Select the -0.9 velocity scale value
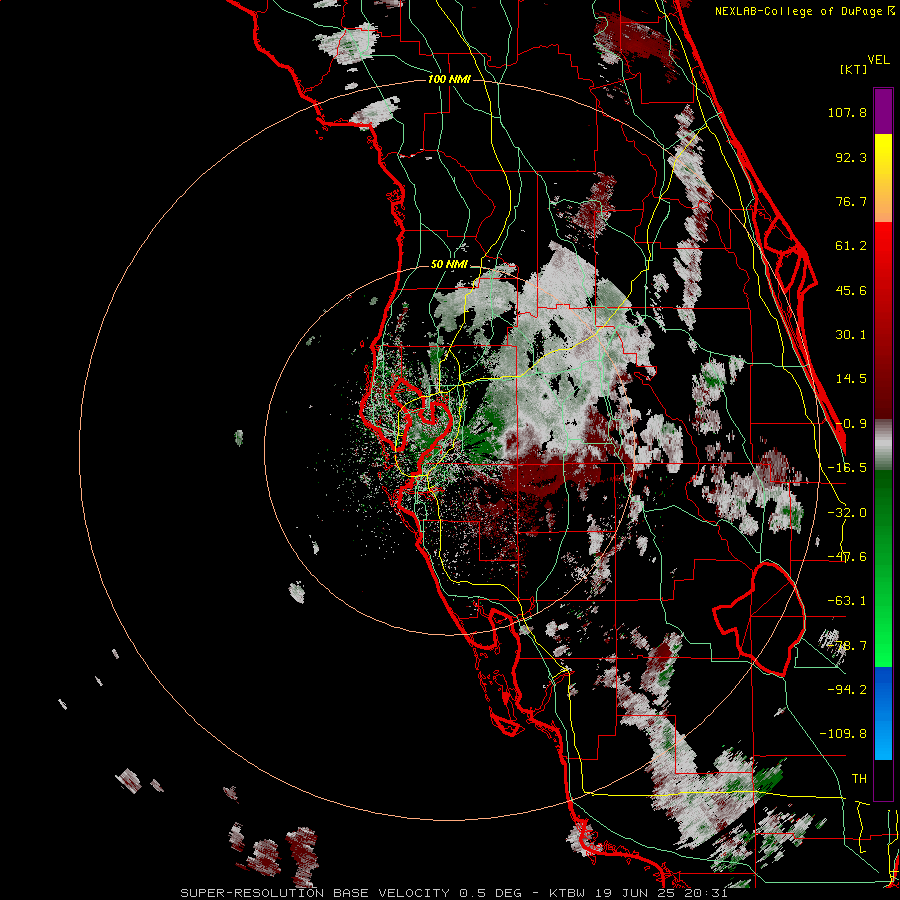The height and width of the screenshot is (900, 900). tap(851, 424)
